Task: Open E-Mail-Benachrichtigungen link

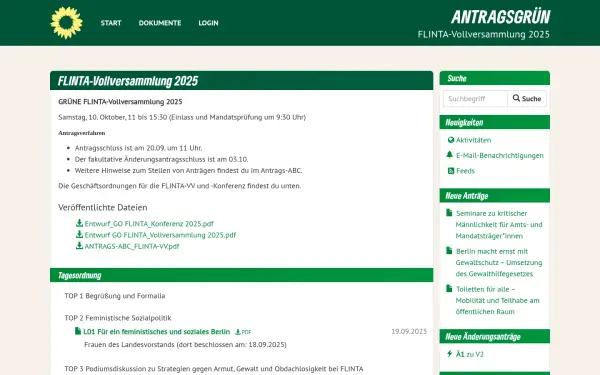Action: coord(500,155)
